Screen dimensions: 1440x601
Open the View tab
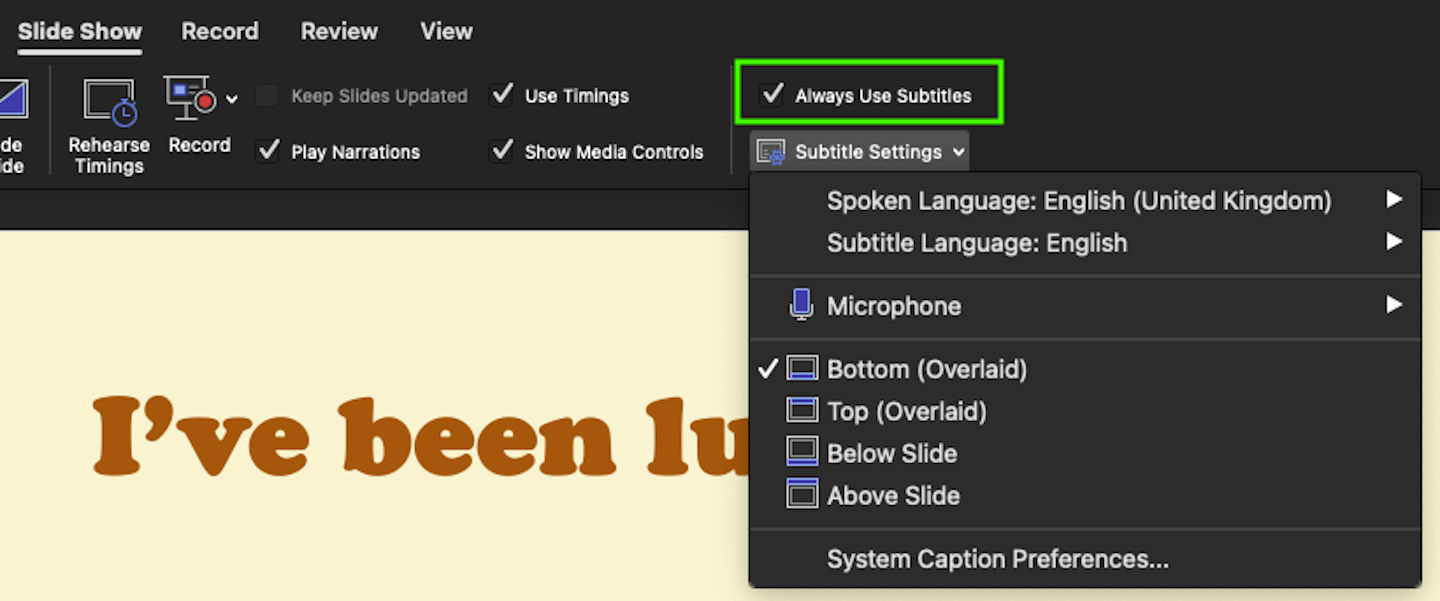(x=446, y=31)
